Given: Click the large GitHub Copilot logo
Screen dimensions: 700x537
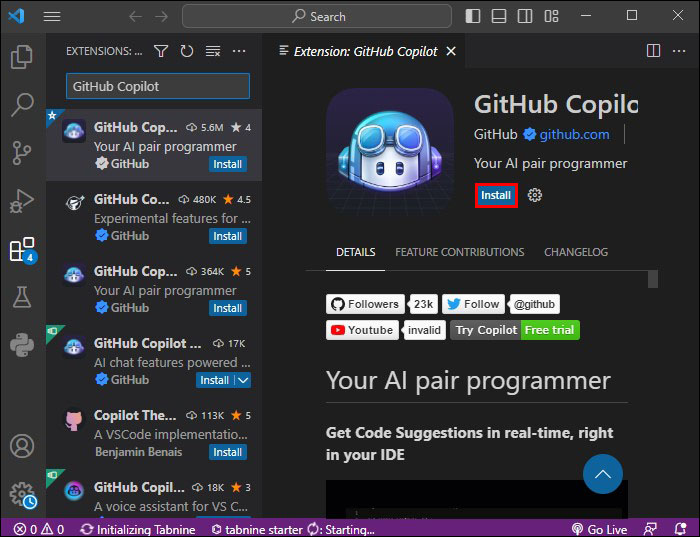Looking at the screenshot, I should (x=390, y=152).
